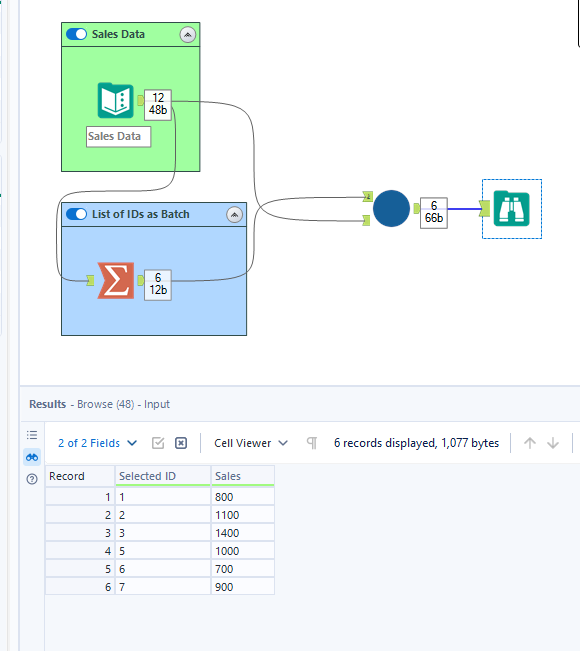This screenshot has height=651, width=580.
Task: Click the blue batch macro circle tool
Action: click(x=391, y=208)
